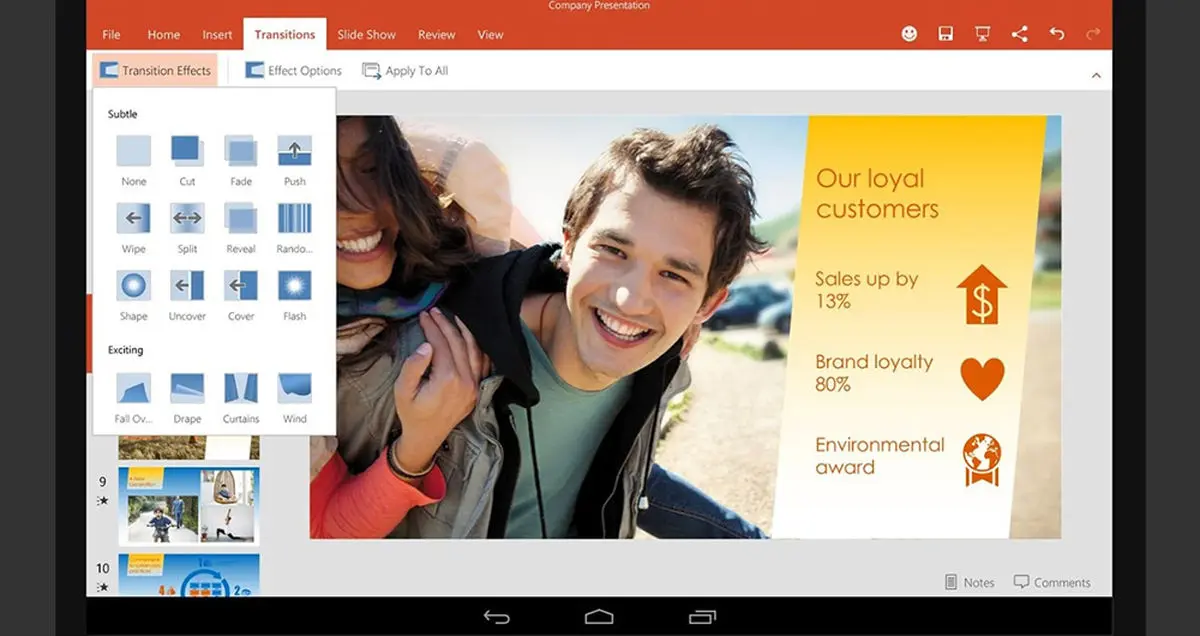Click the save icon in title bar
This screenshot has height=636, width=1200.
[x=945, y=34]
